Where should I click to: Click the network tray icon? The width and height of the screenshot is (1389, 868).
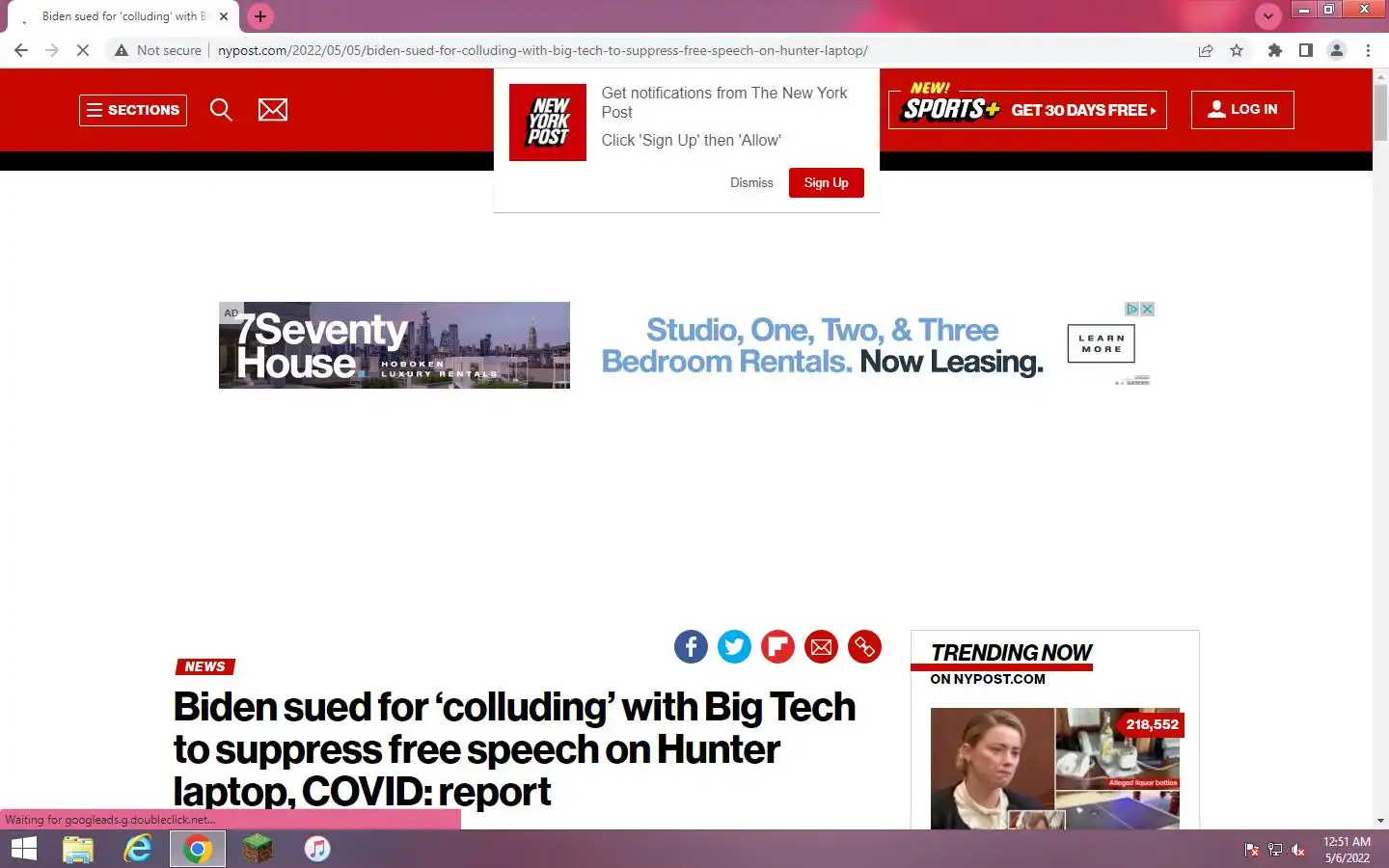(1275, 850)
